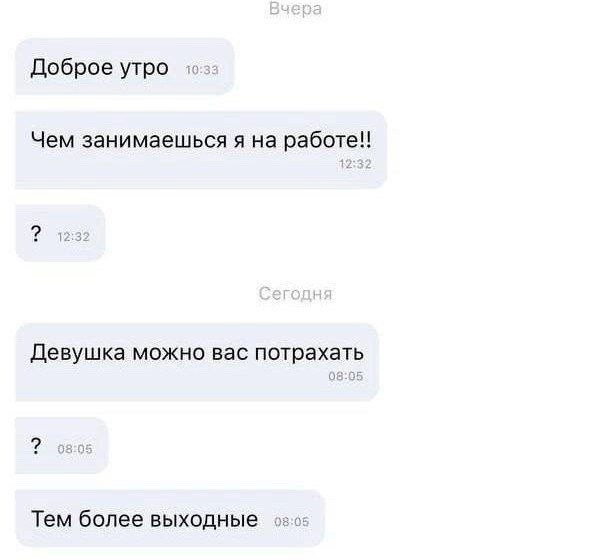
Task: Select the message starting with "Девушка можно"
Action: tap(197, 362)
